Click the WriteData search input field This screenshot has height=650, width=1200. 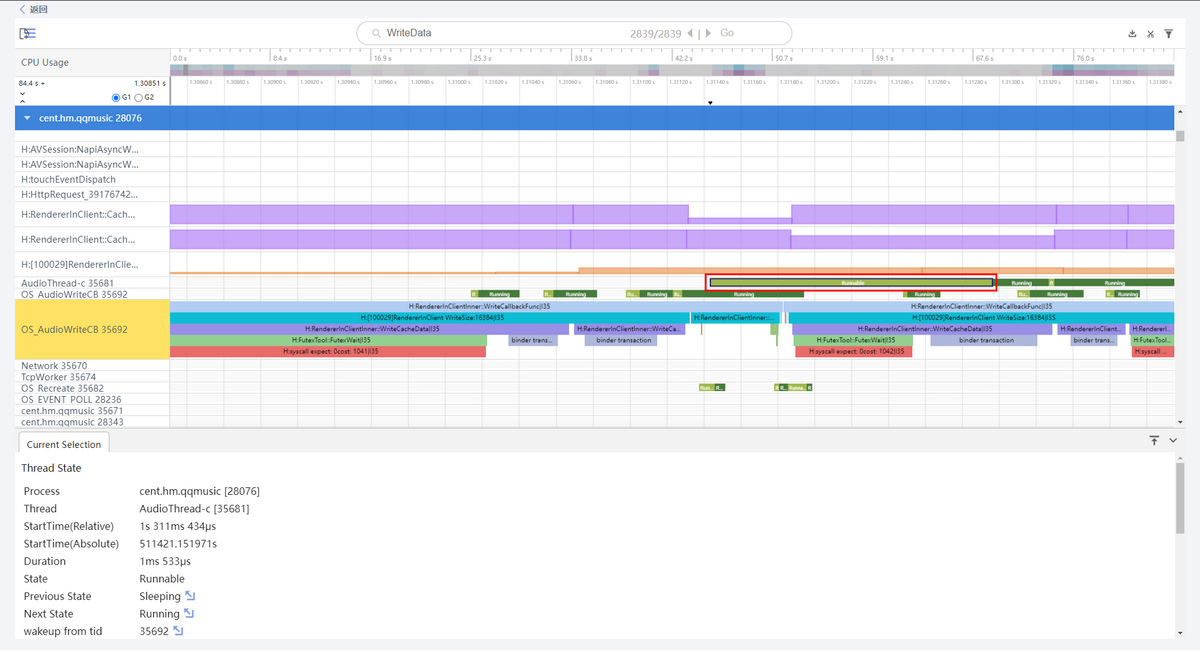point(500,33)
